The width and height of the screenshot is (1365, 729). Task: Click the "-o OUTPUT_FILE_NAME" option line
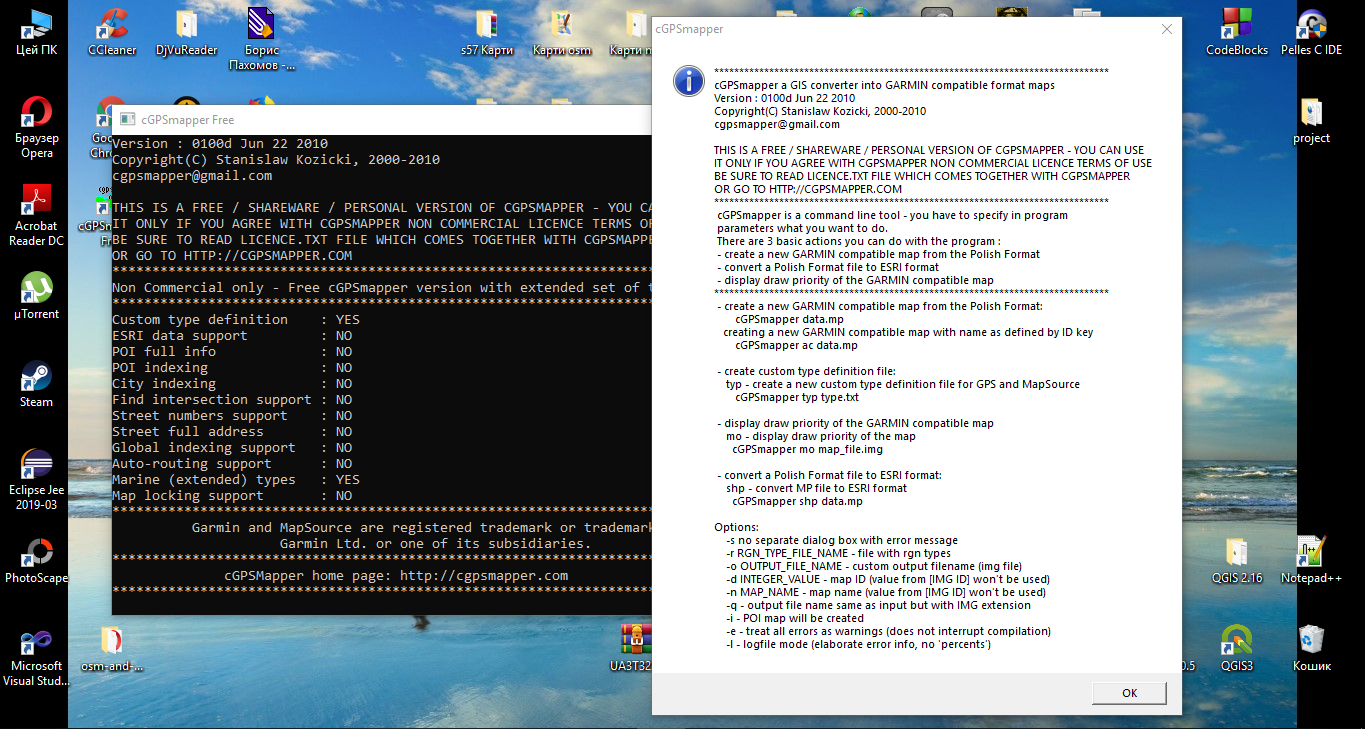pos(874,566)
